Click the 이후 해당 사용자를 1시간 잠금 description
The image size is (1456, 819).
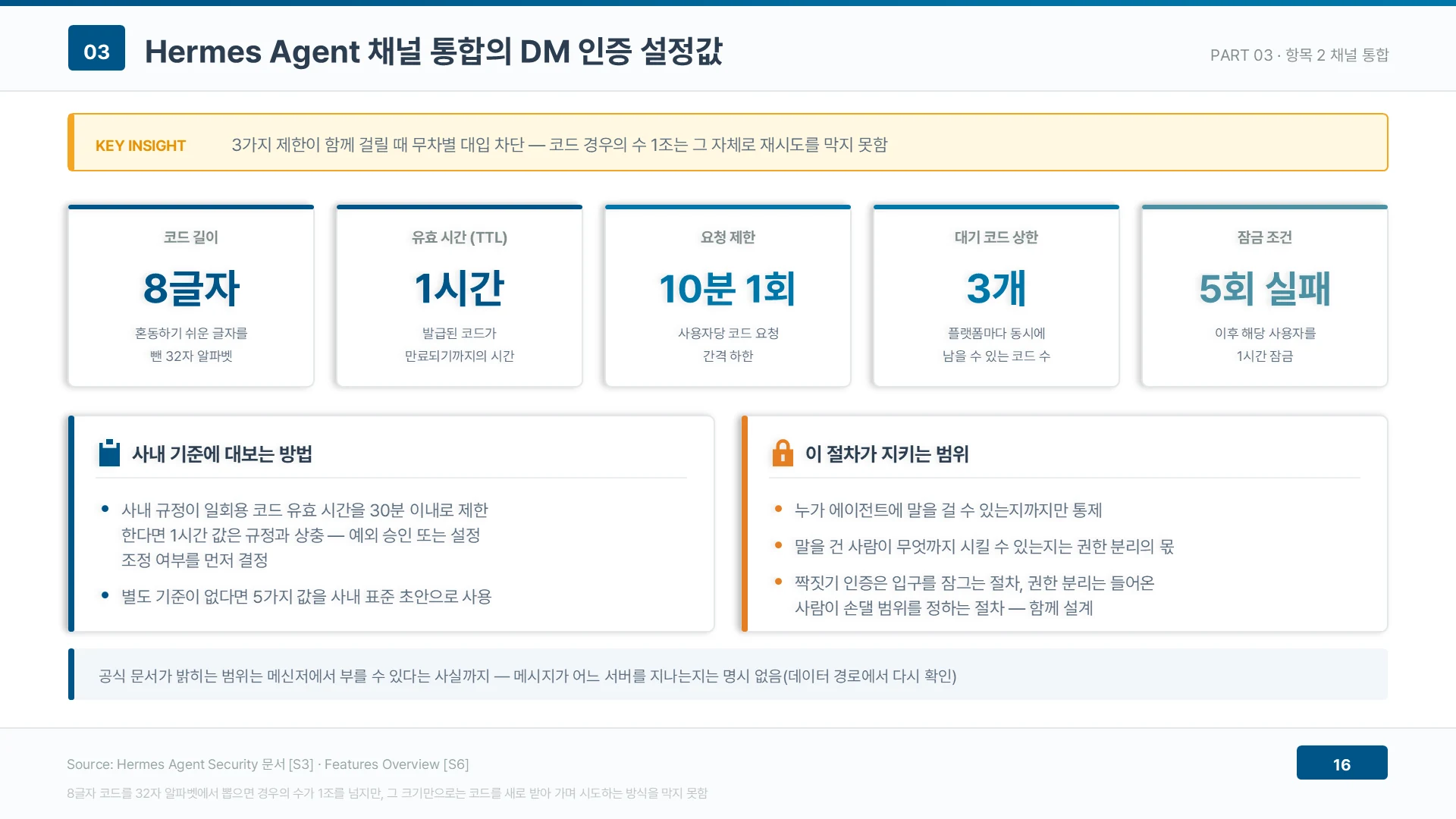click(x=1265, y=344)
